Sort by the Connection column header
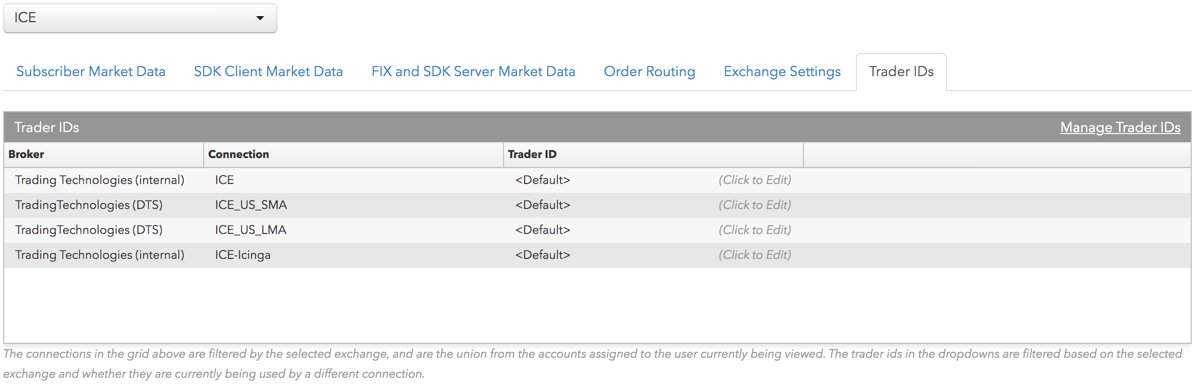The height and width of the screenshot is (385, 1196). [x=353, y=154]
